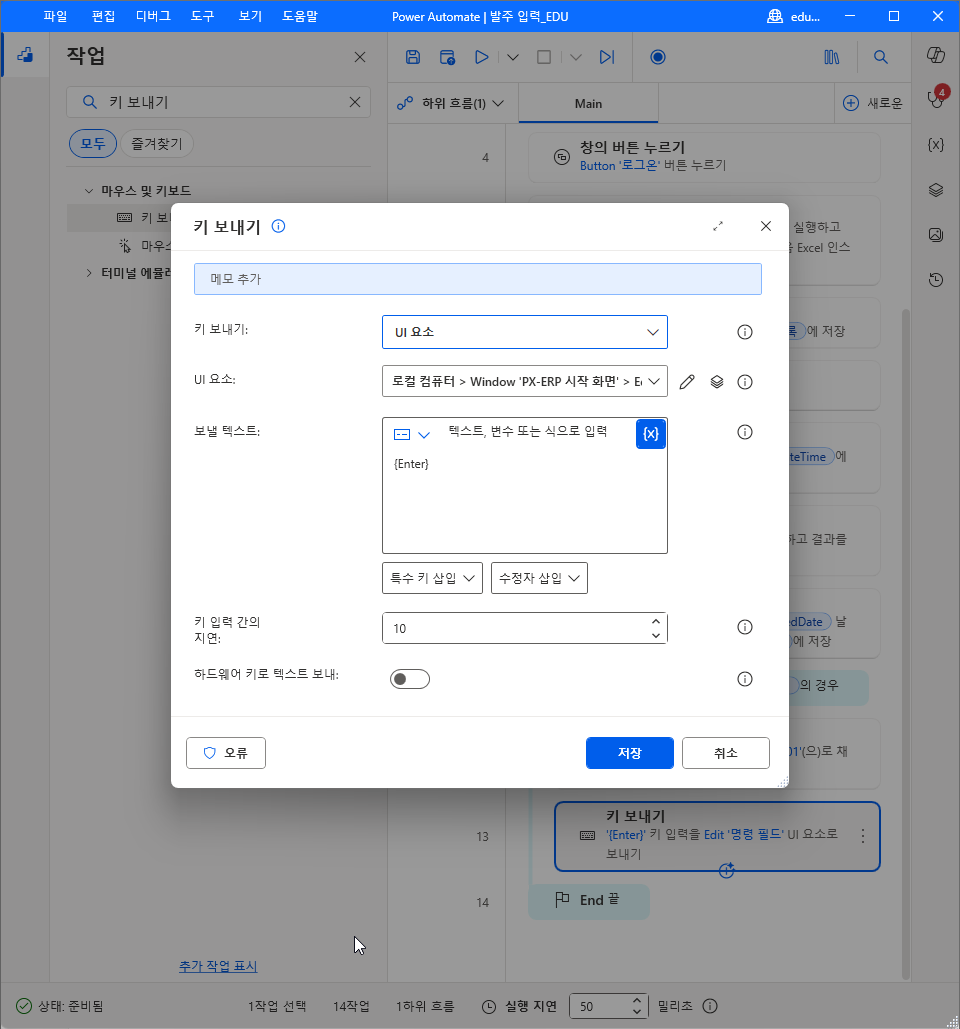
Task: Open run history clock icon in sidebar
Action: point(936,280)
